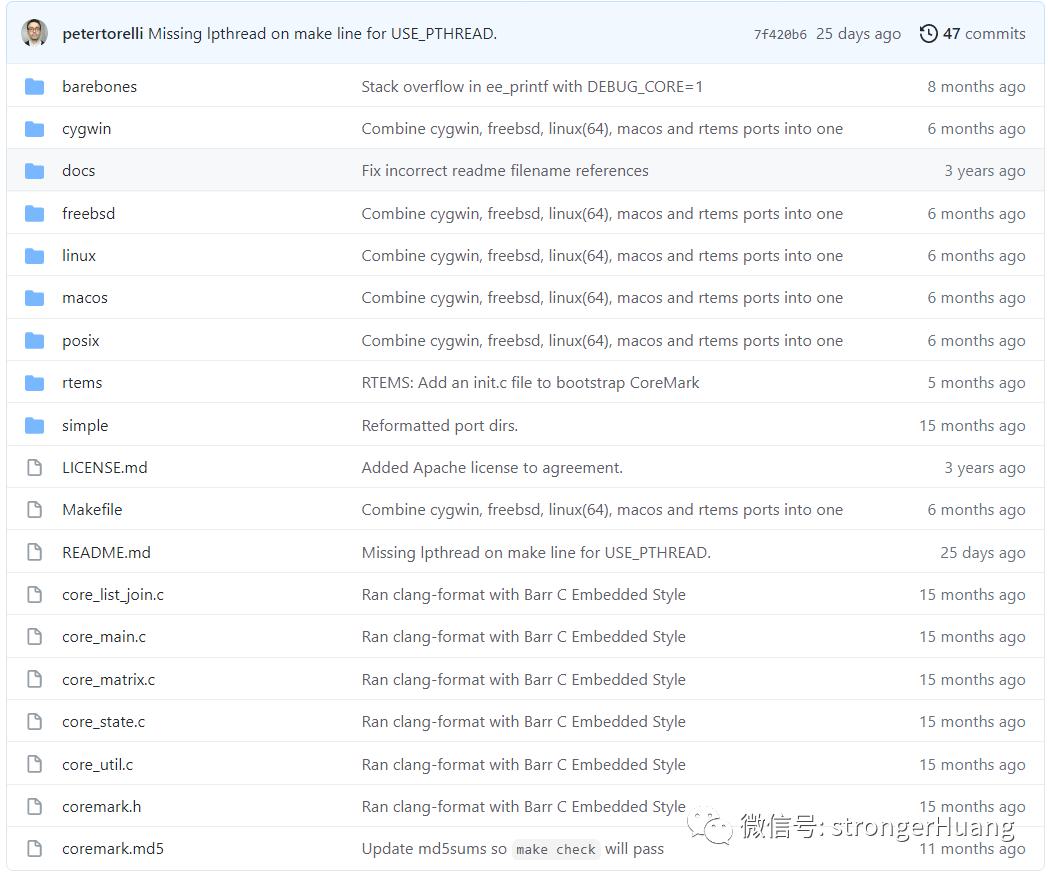This screenshot has height=875, width=1048.
Task: Open the posix folder
Action: (80, 340)
